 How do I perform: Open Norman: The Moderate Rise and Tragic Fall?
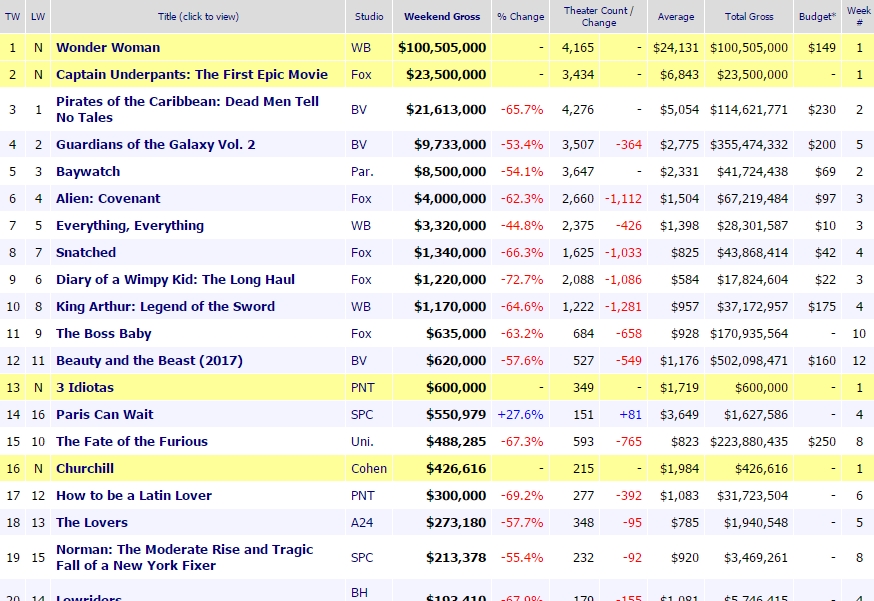pos(184,558)
